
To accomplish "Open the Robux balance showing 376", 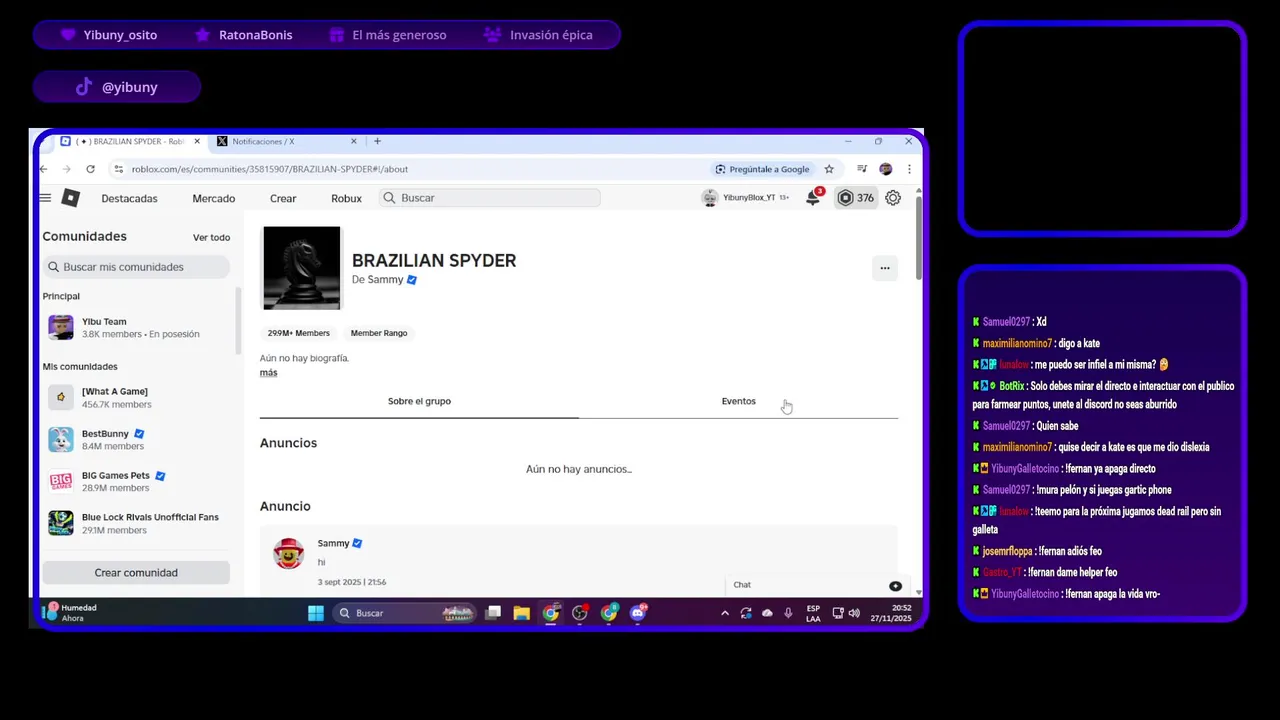I will tap(855, 198).
